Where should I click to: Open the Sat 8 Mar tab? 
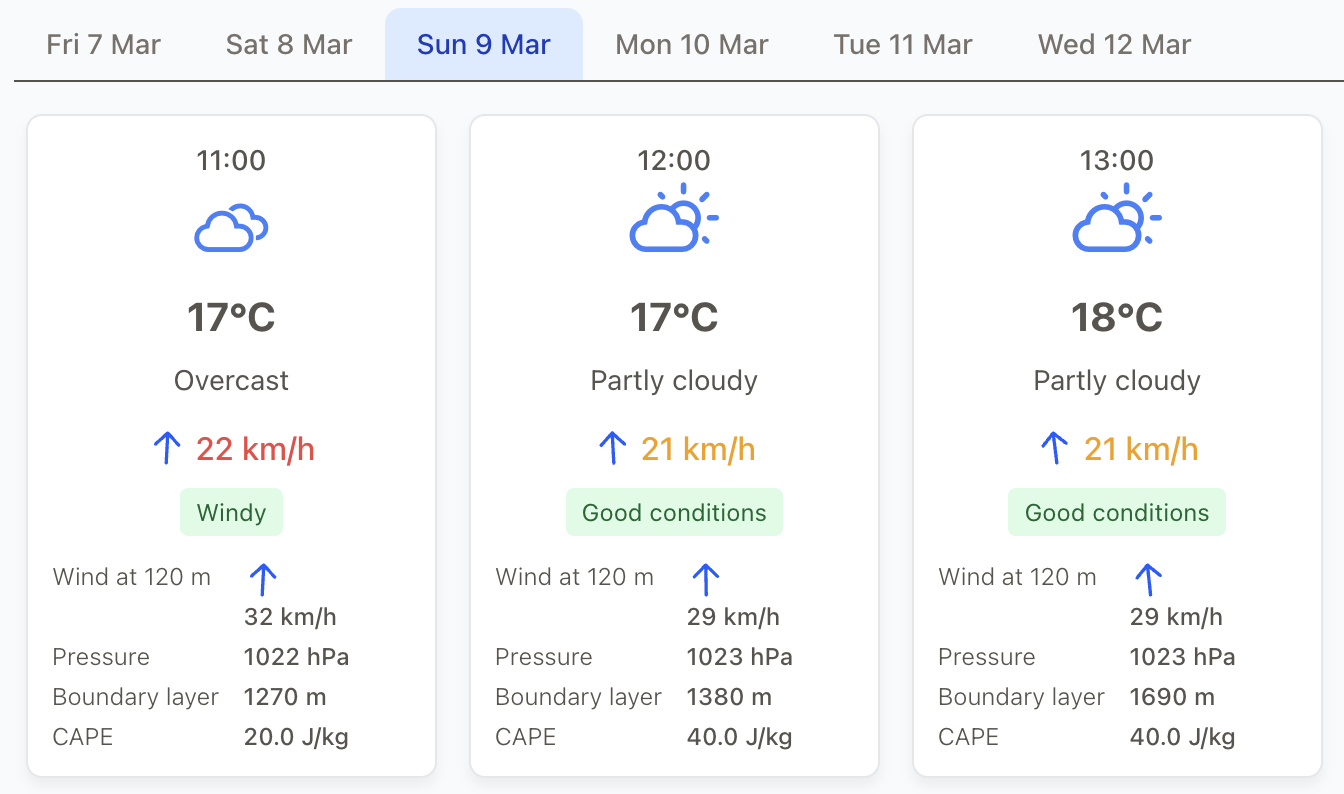tap(289, 45)
